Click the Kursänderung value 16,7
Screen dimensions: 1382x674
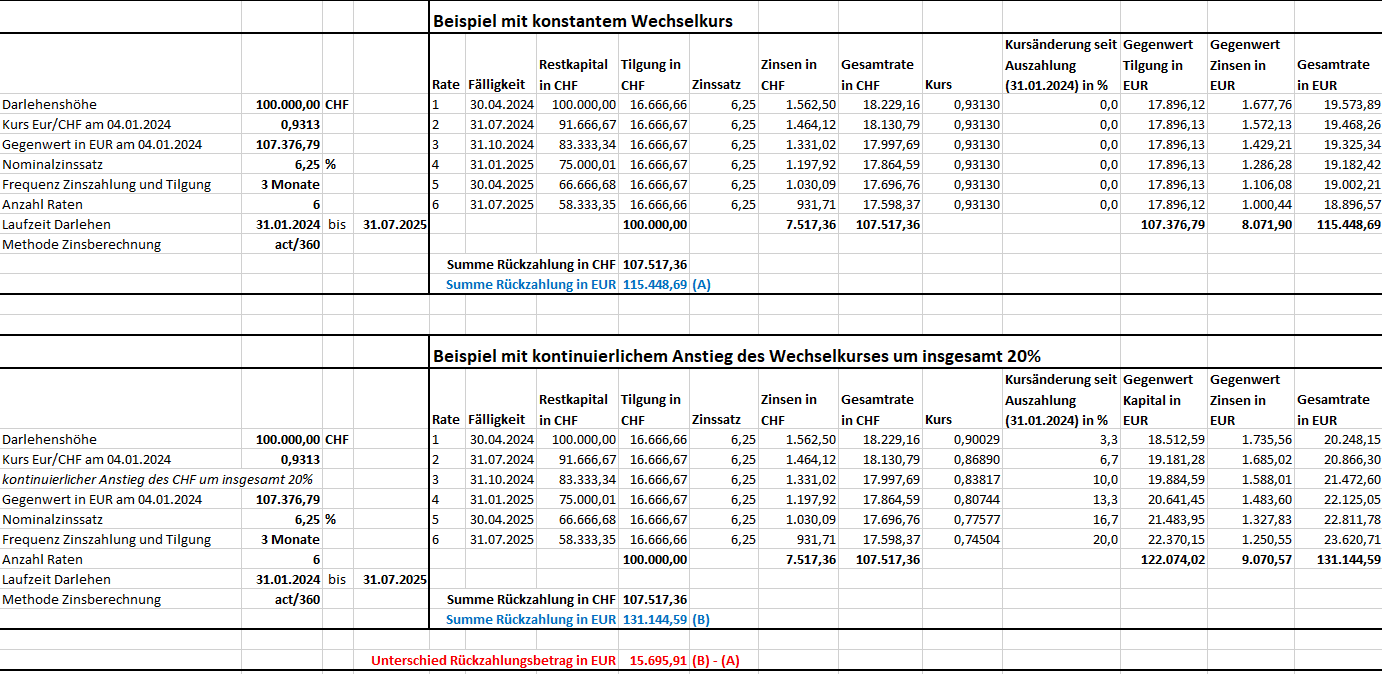(x=1105, y=519)
